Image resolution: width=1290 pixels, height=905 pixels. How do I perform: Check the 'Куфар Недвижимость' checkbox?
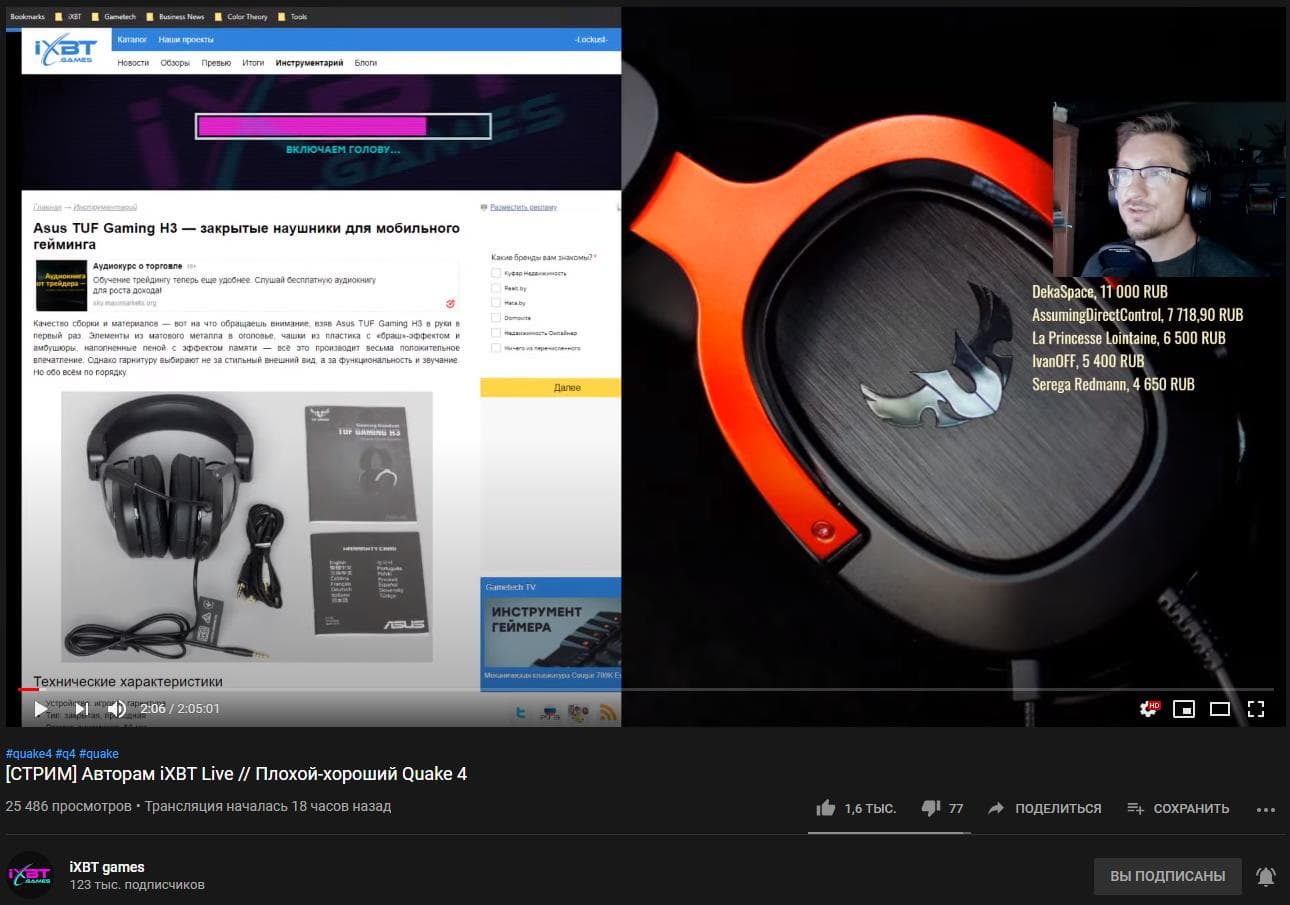[496, 273]
